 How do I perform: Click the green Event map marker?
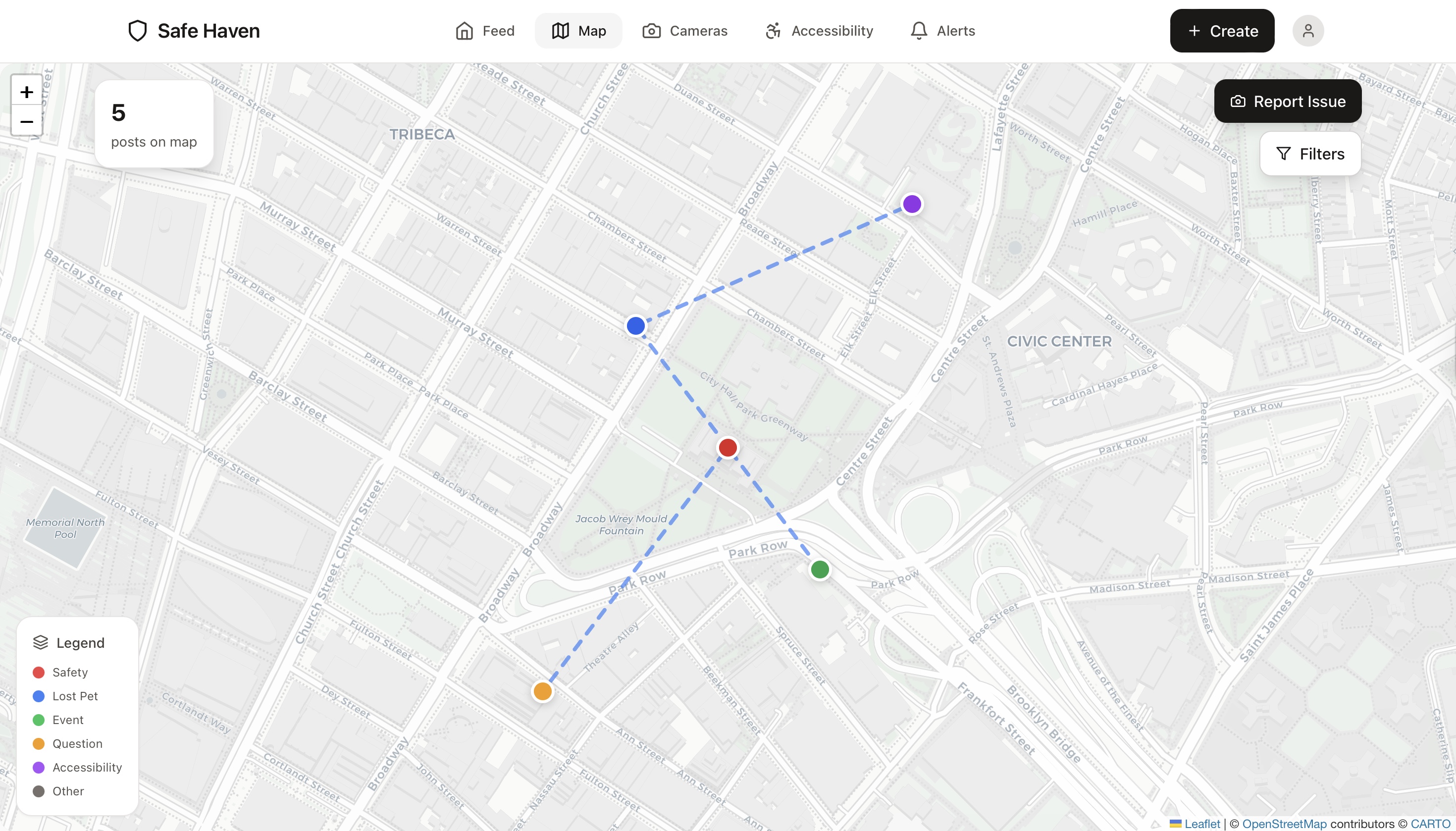point(820,569)
